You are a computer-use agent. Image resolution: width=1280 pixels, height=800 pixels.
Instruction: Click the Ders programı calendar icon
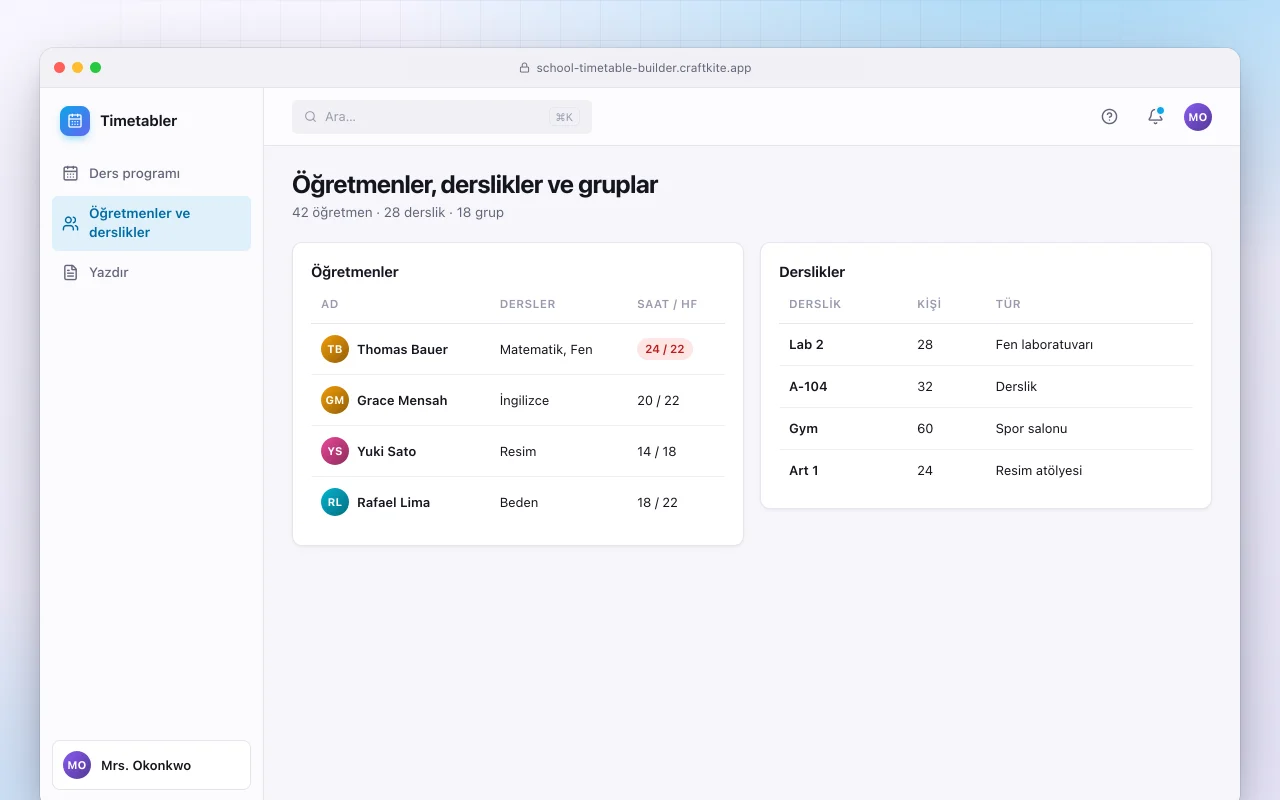click(70, 173)
